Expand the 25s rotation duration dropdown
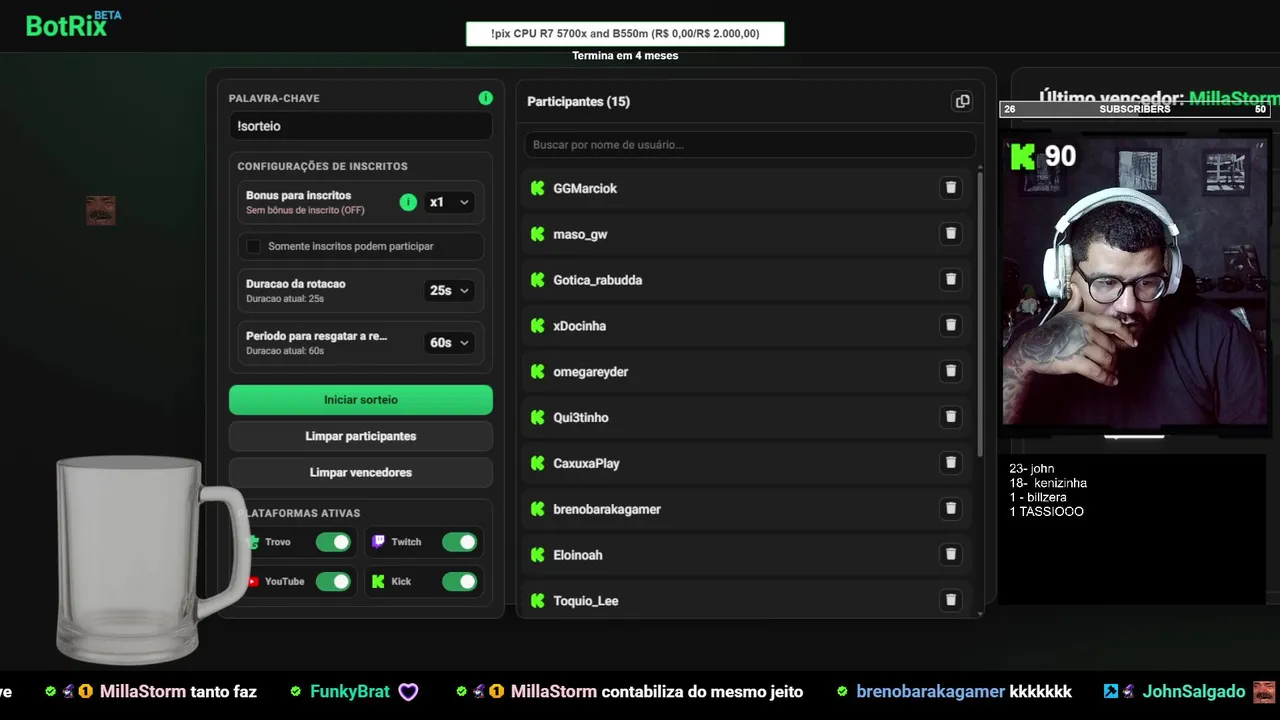 (x=449, y=290)
